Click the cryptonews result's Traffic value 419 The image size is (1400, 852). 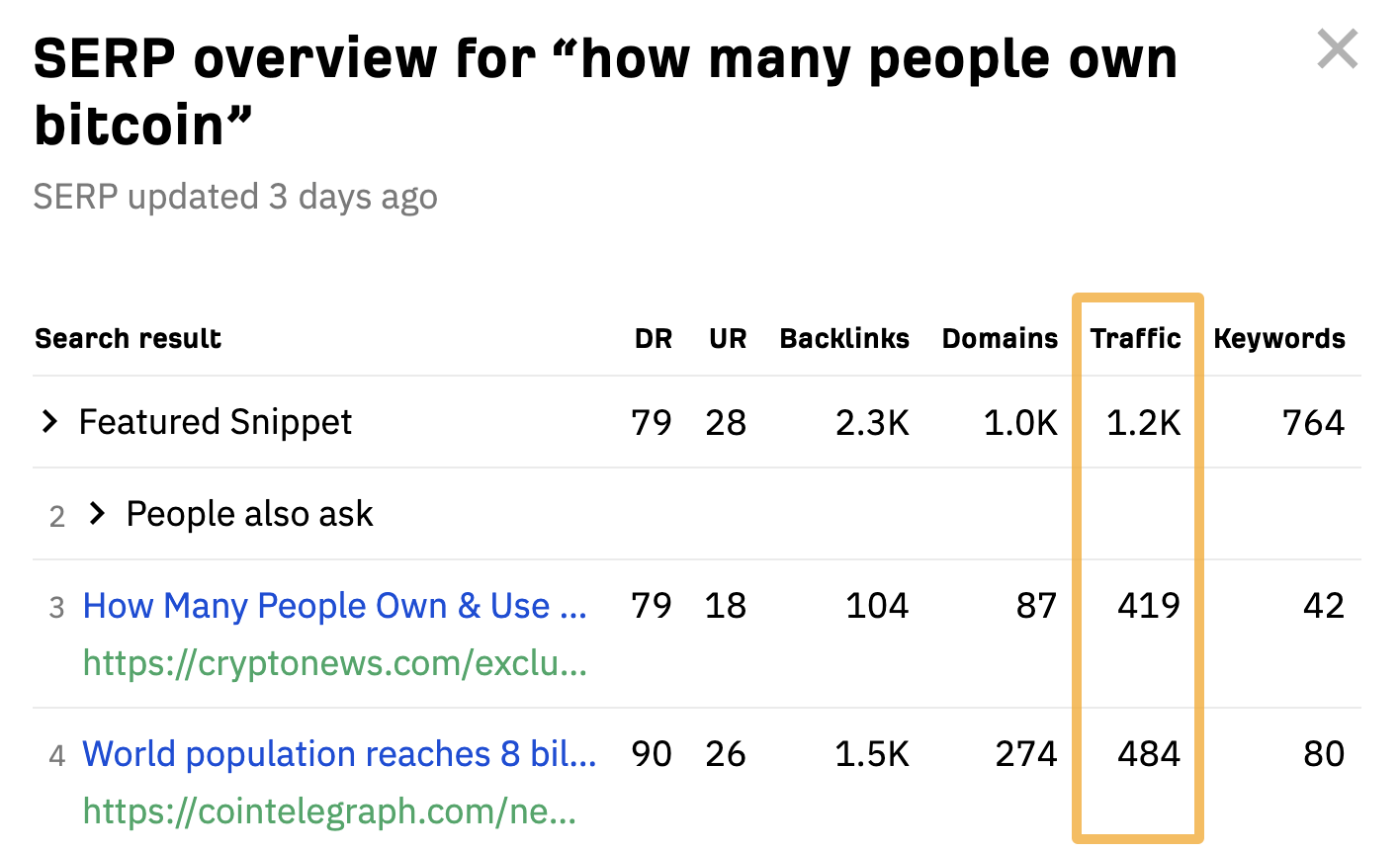tap(1149, 606)
